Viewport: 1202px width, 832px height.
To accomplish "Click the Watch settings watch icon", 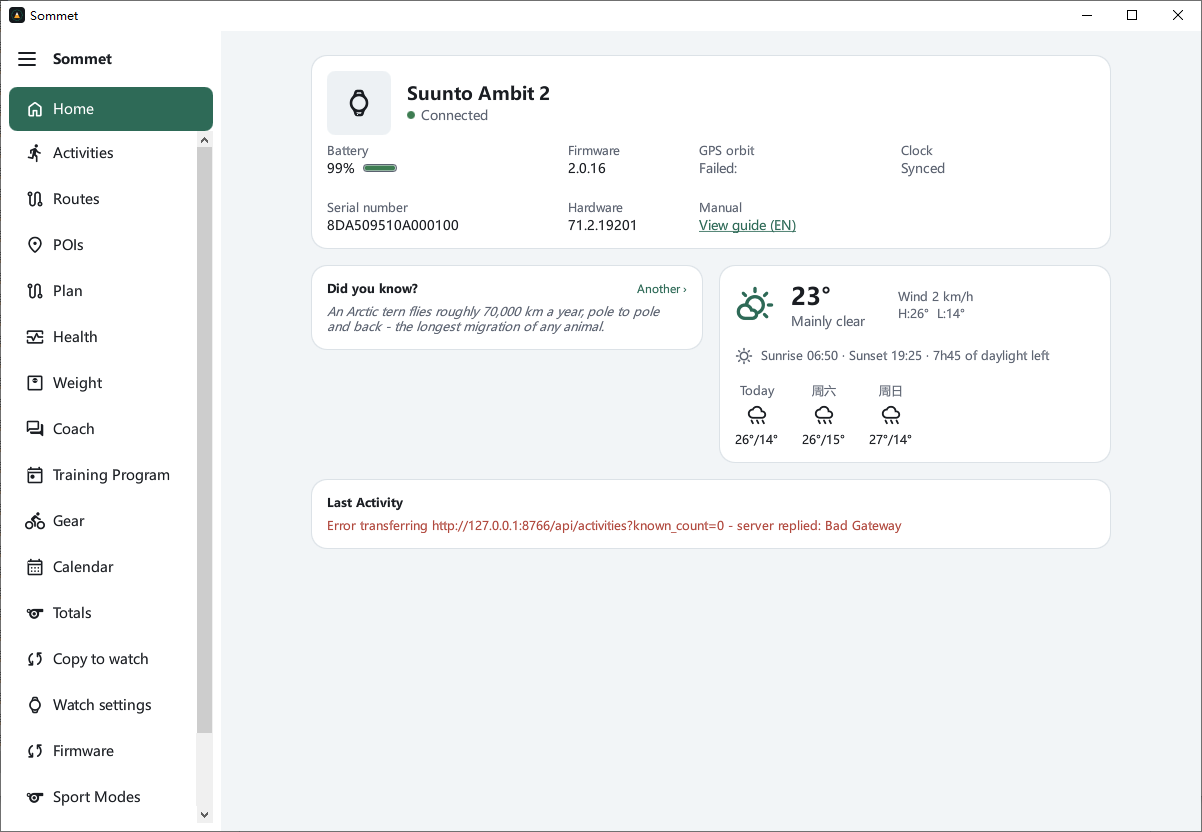I will coord(35,705).
